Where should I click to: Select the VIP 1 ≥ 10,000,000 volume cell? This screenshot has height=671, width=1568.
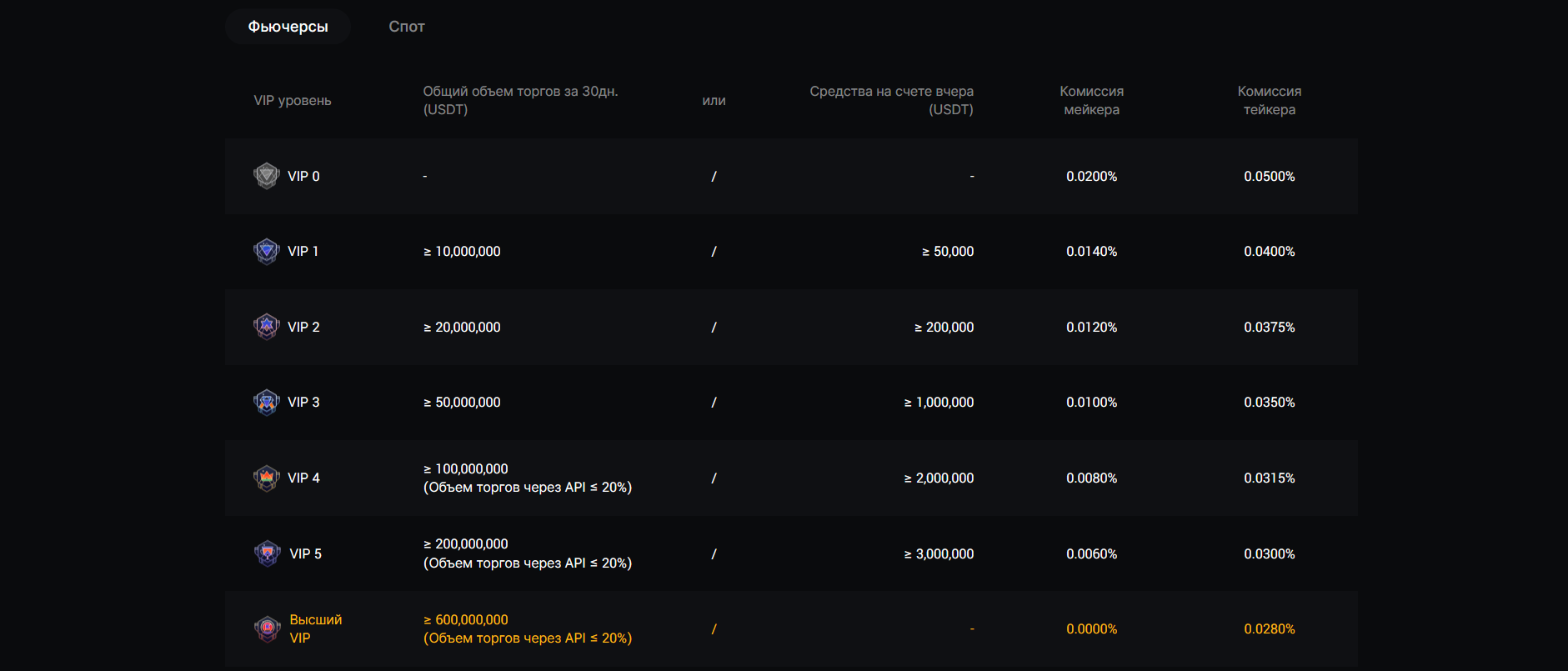pyautogui.click(x=462, y=251)
